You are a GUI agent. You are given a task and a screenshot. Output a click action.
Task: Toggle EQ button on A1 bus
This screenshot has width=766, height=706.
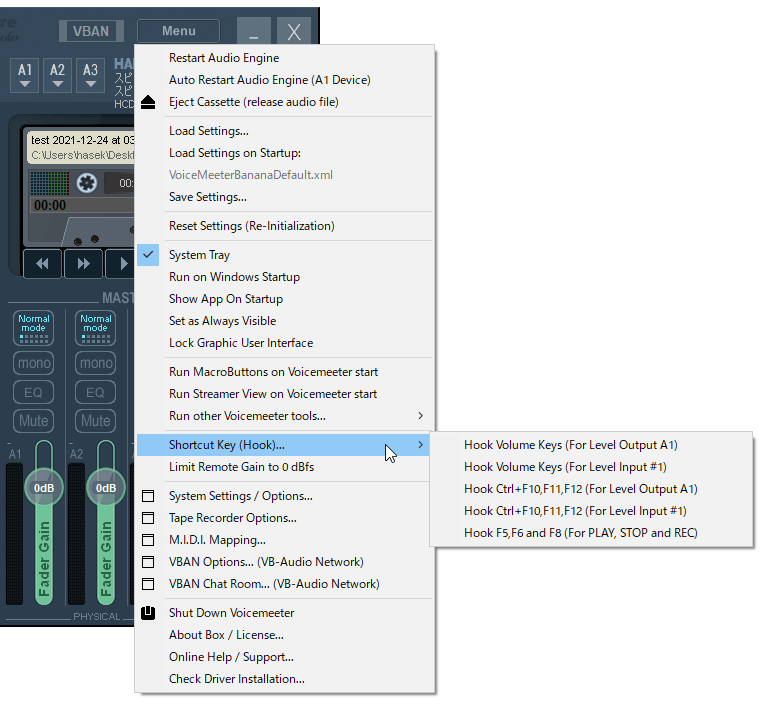[x=34, y=392]
